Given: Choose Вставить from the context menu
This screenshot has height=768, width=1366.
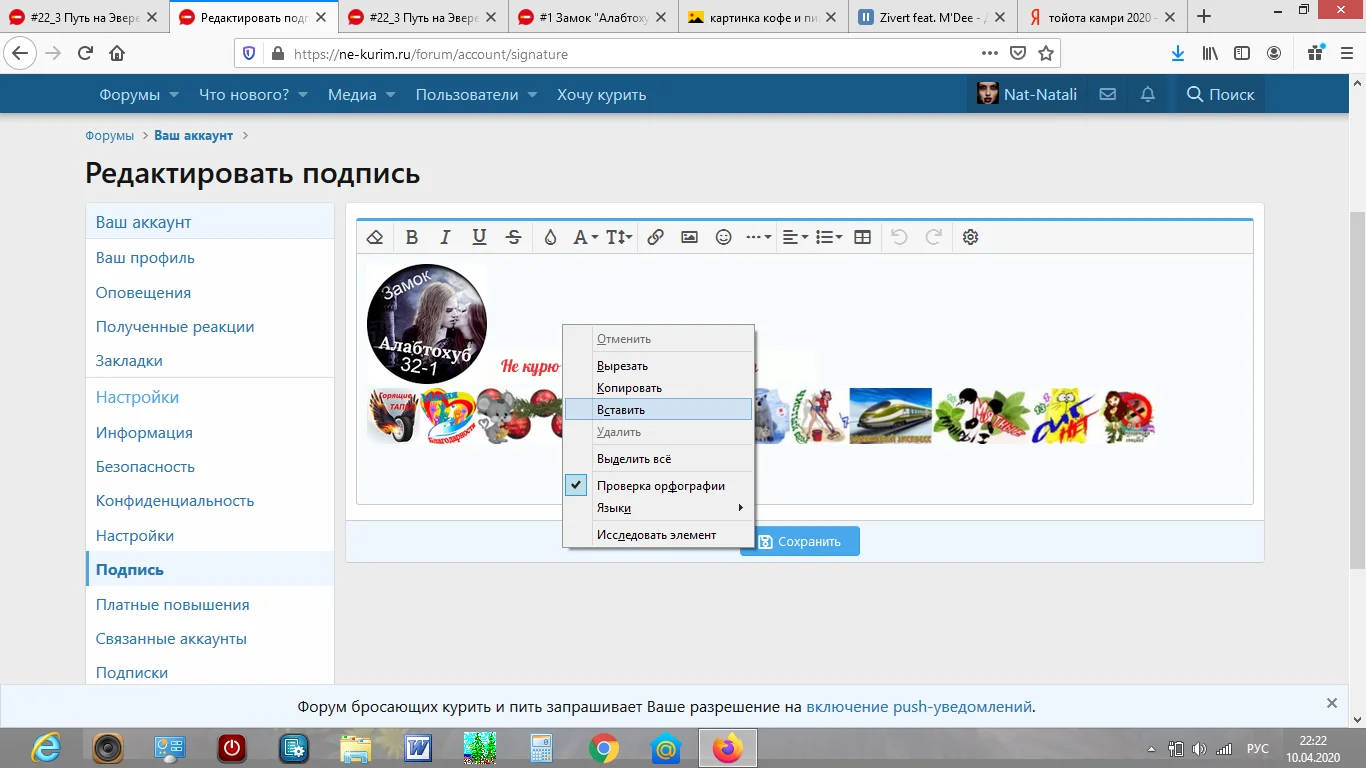Looking at the screenshot, I should pyautogui.click(x=622, y=409).
